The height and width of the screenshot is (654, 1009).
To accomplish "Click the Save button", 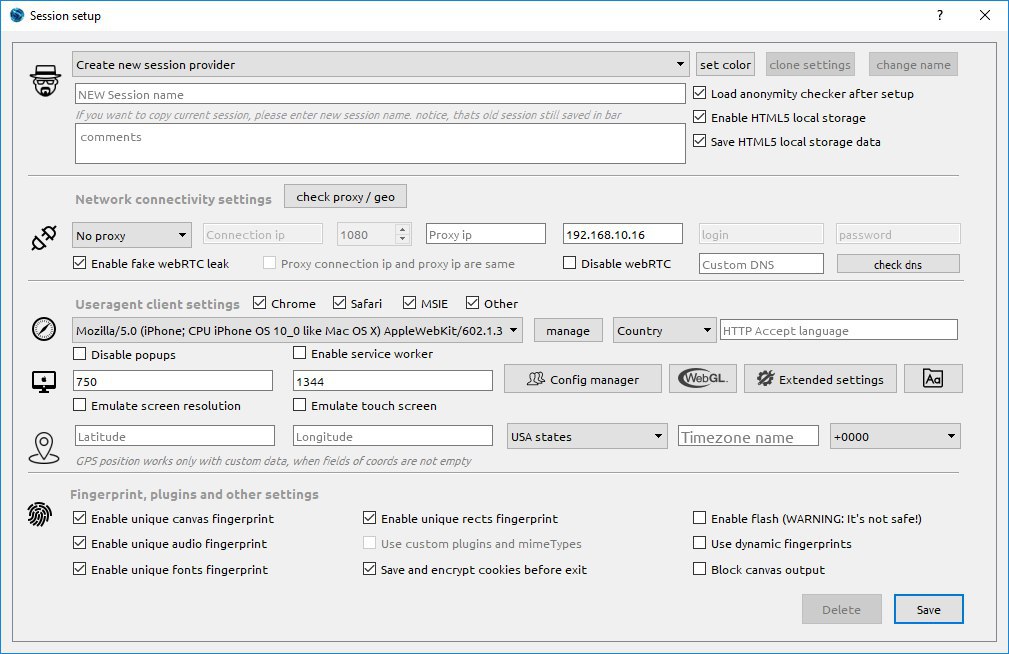I will (x=929, y=609).
